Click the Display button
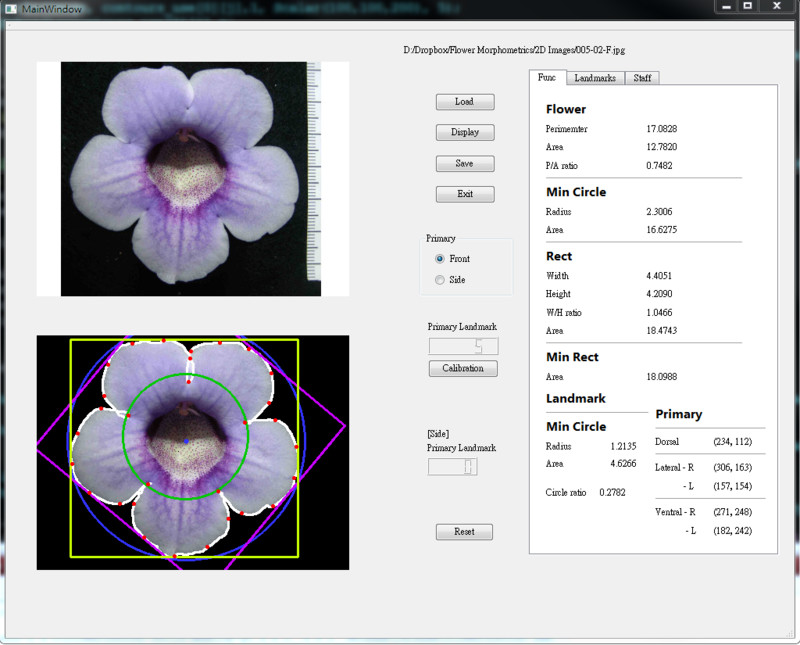 coord(465,132)
